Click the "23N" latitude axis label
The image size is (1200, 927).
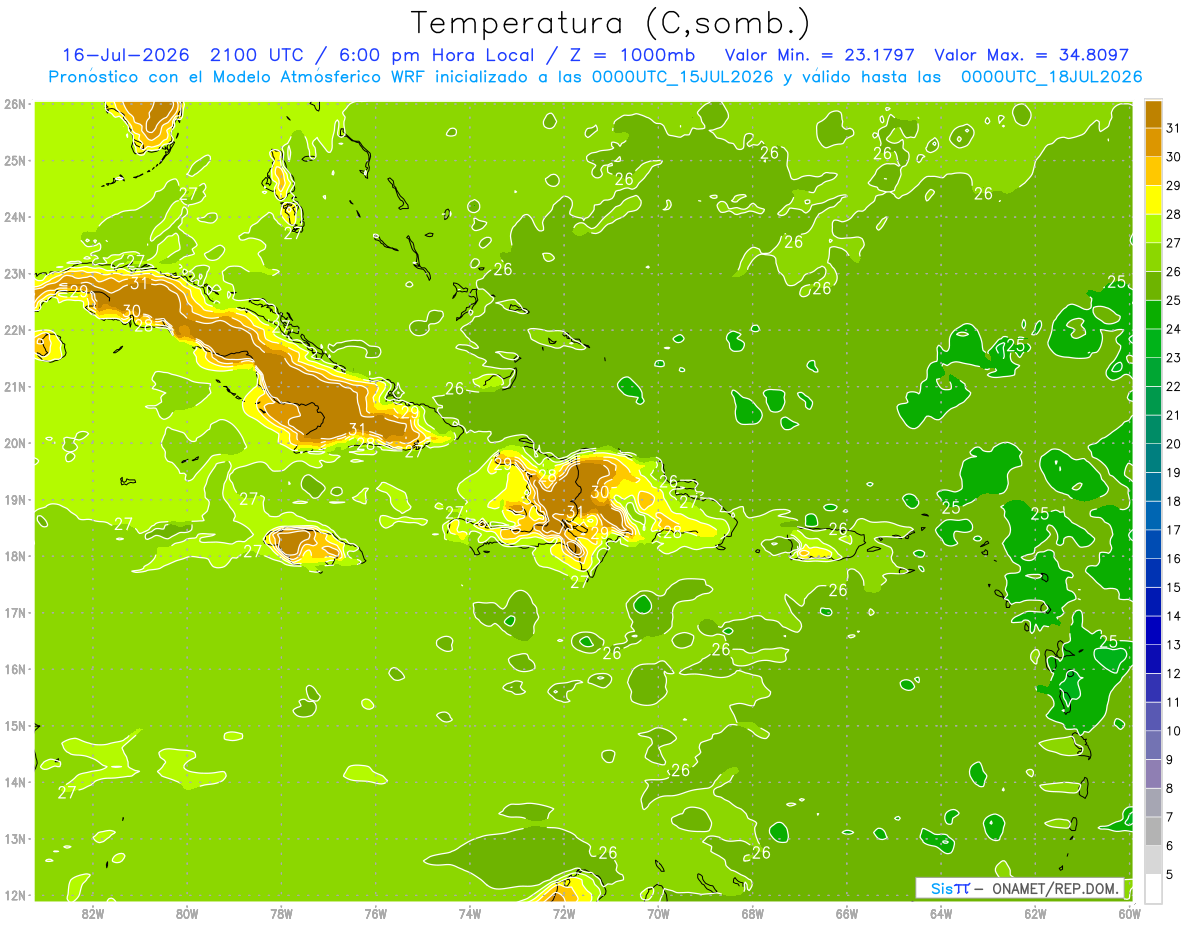click(15, 273)
